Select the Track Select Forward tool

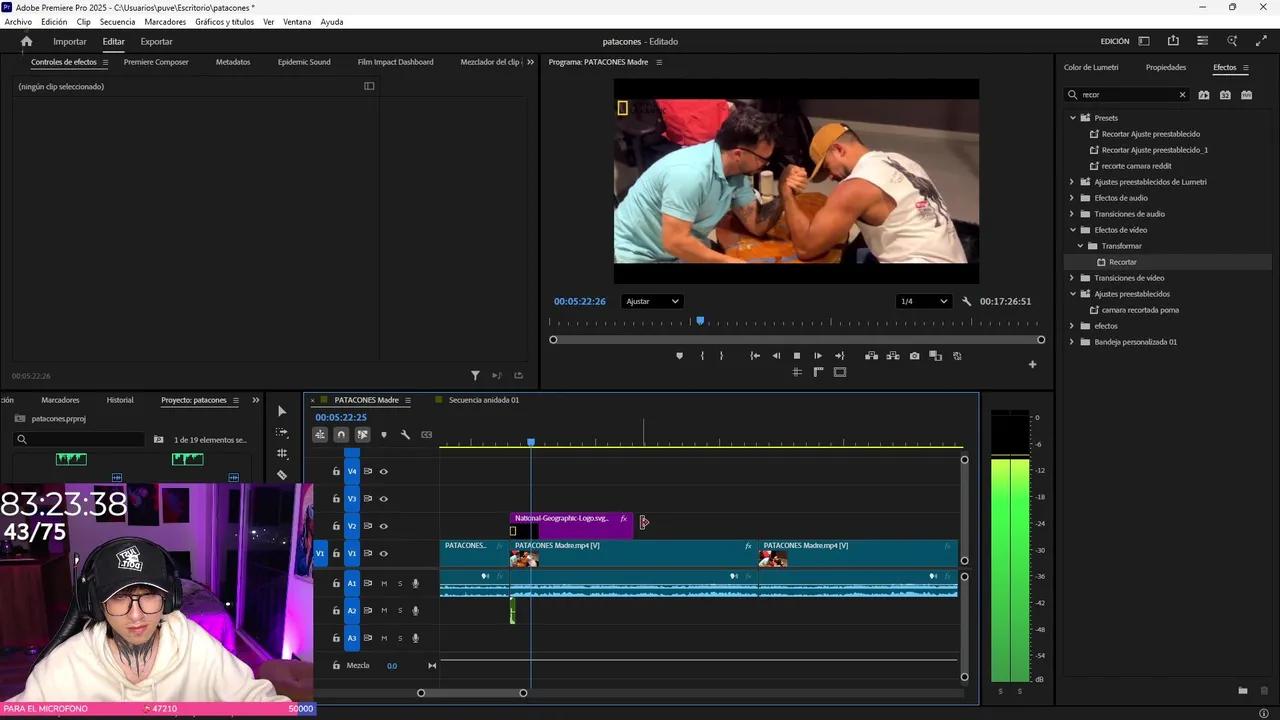click(282, 432)
